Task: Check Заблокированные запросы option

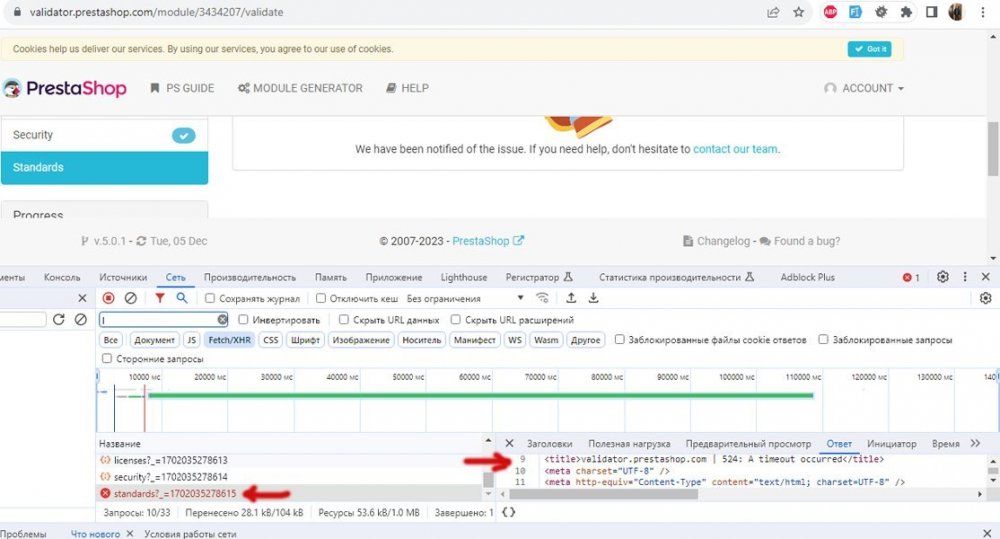Action: (x=823, y=339)
